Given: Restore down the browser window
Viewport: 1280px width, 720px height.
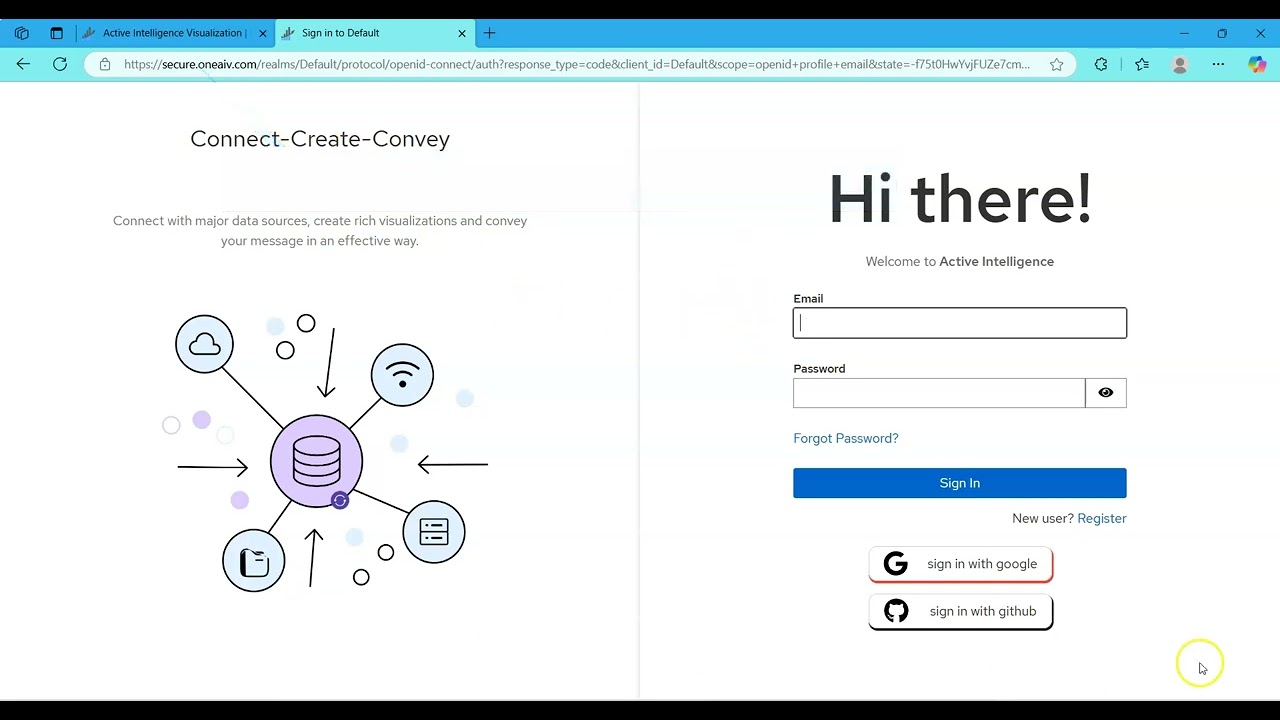Looking at the screenshot, I should pyautogui.click(x=1222, y=33).
